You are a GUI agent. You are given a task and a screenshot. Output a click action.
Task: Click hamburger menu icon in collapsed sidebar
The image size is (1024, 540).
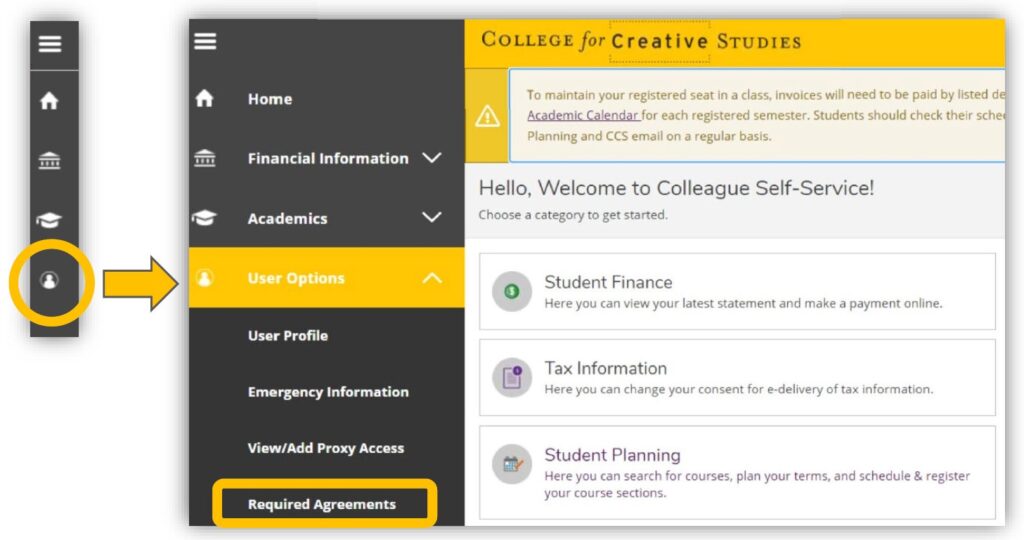50,44
